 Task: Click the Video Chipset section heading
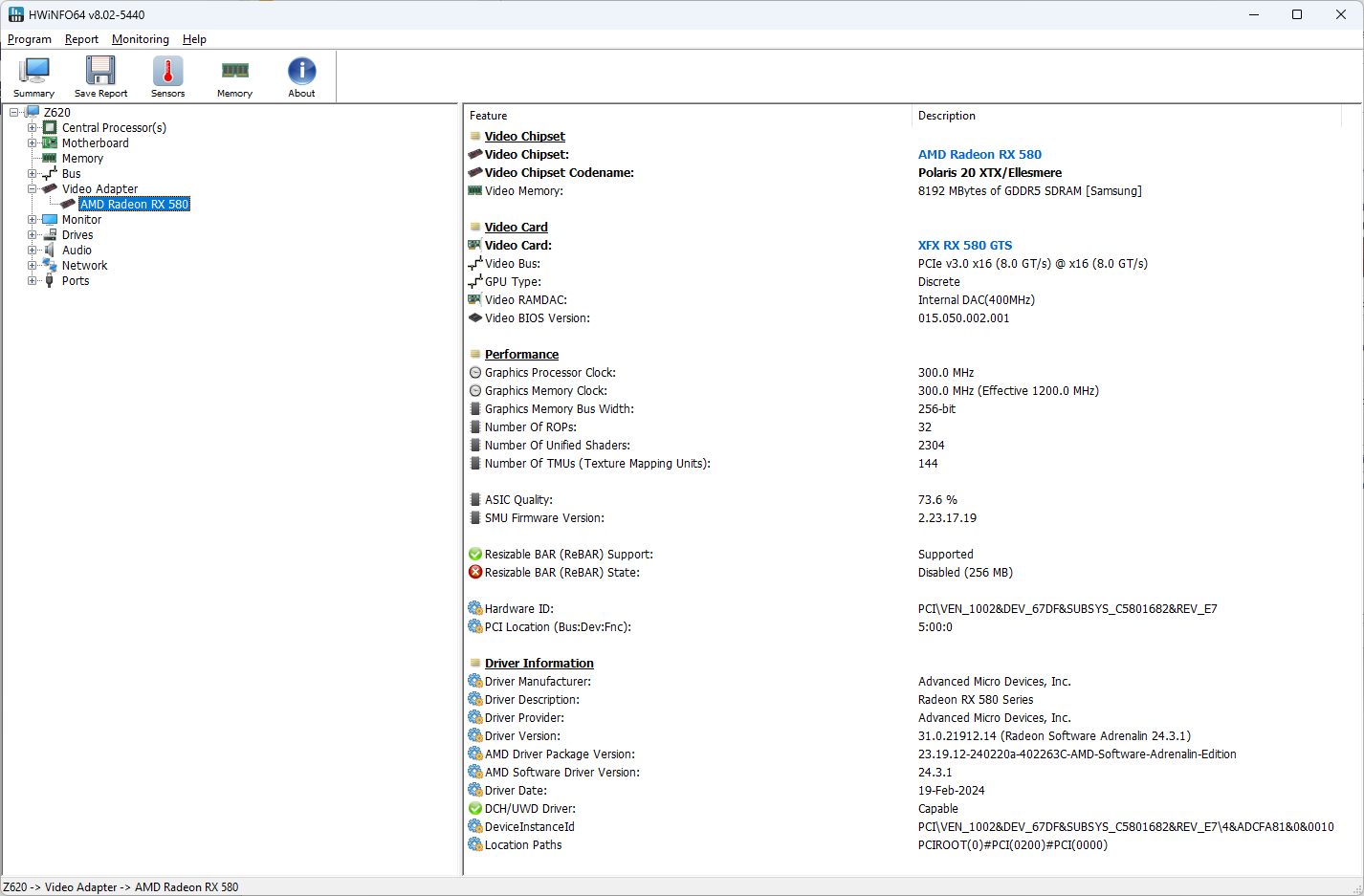(524, 136)
